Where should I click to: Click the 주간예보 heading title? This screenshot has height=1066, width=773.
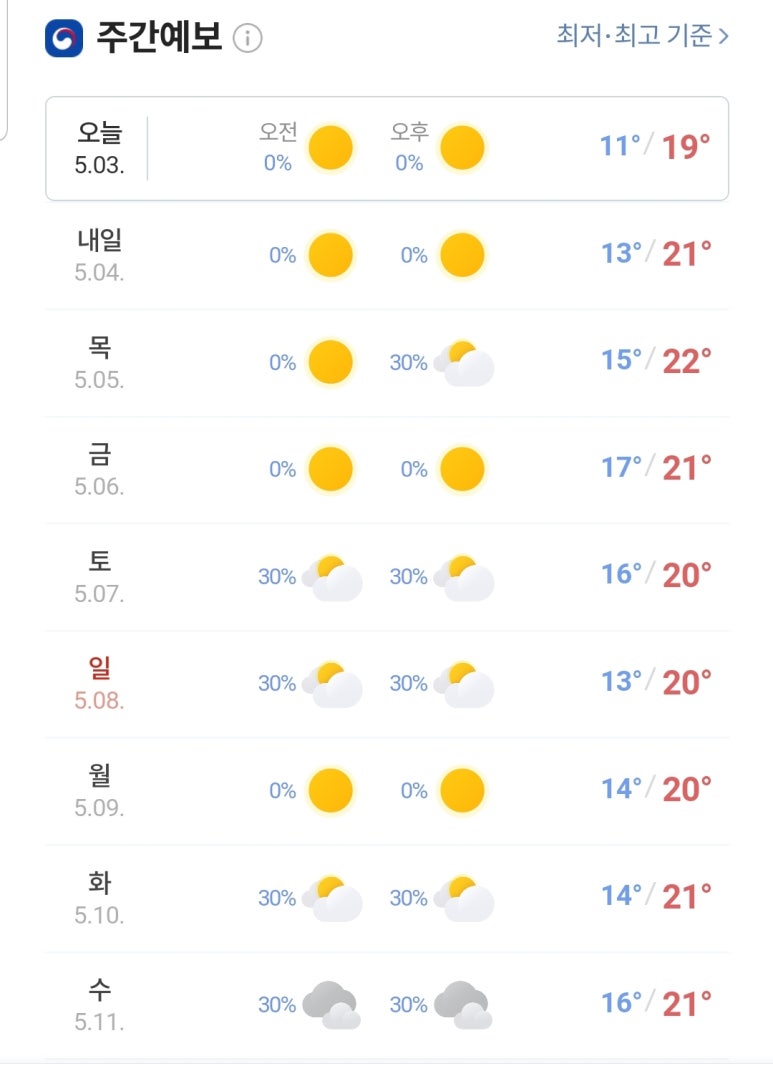click(159, 37)
